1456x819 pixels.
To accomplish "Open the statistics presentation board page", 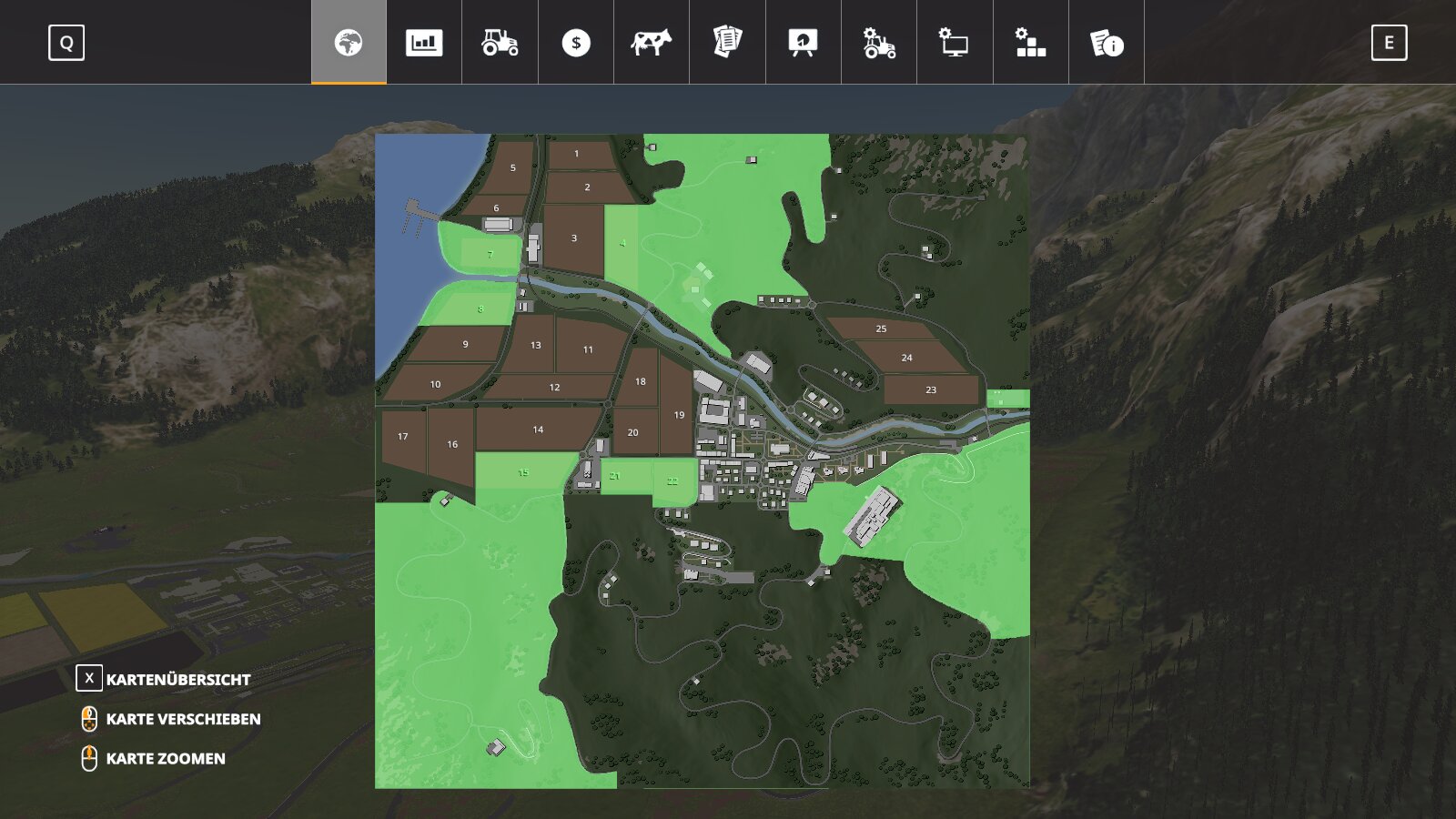I will 803,43.
